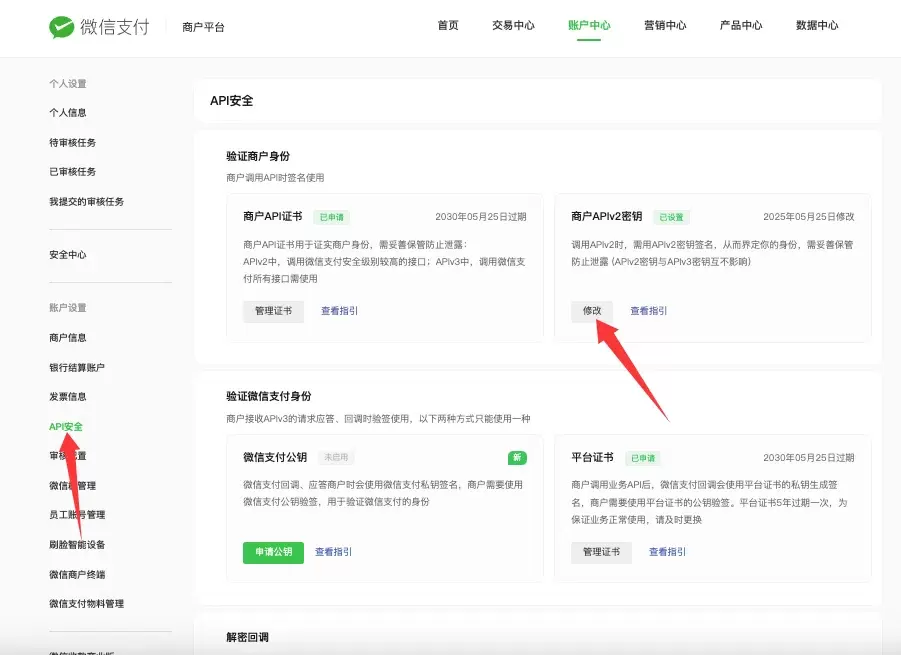The image size is (901, 655).
Task: Click 修改 button for APIv2密钥
Action: click(x=592, y=311)
